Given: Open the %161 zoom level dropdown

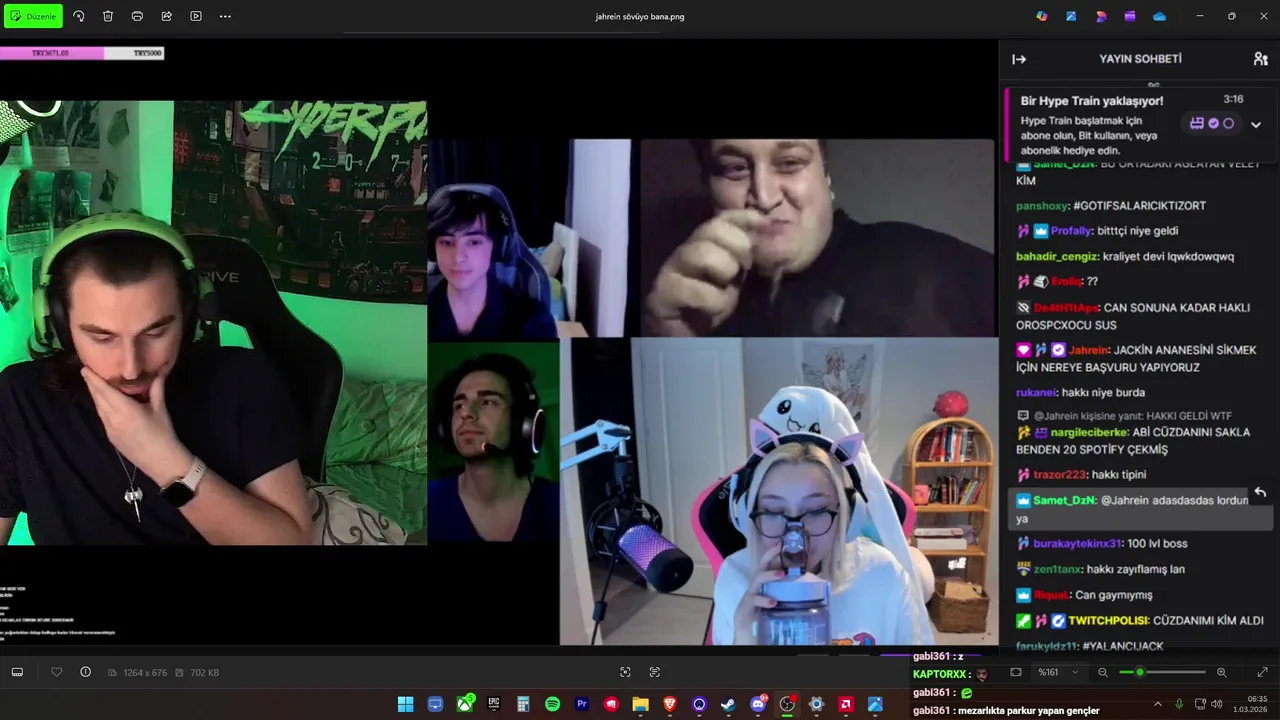Looking at the screenshot, I should click(1057, 672).
